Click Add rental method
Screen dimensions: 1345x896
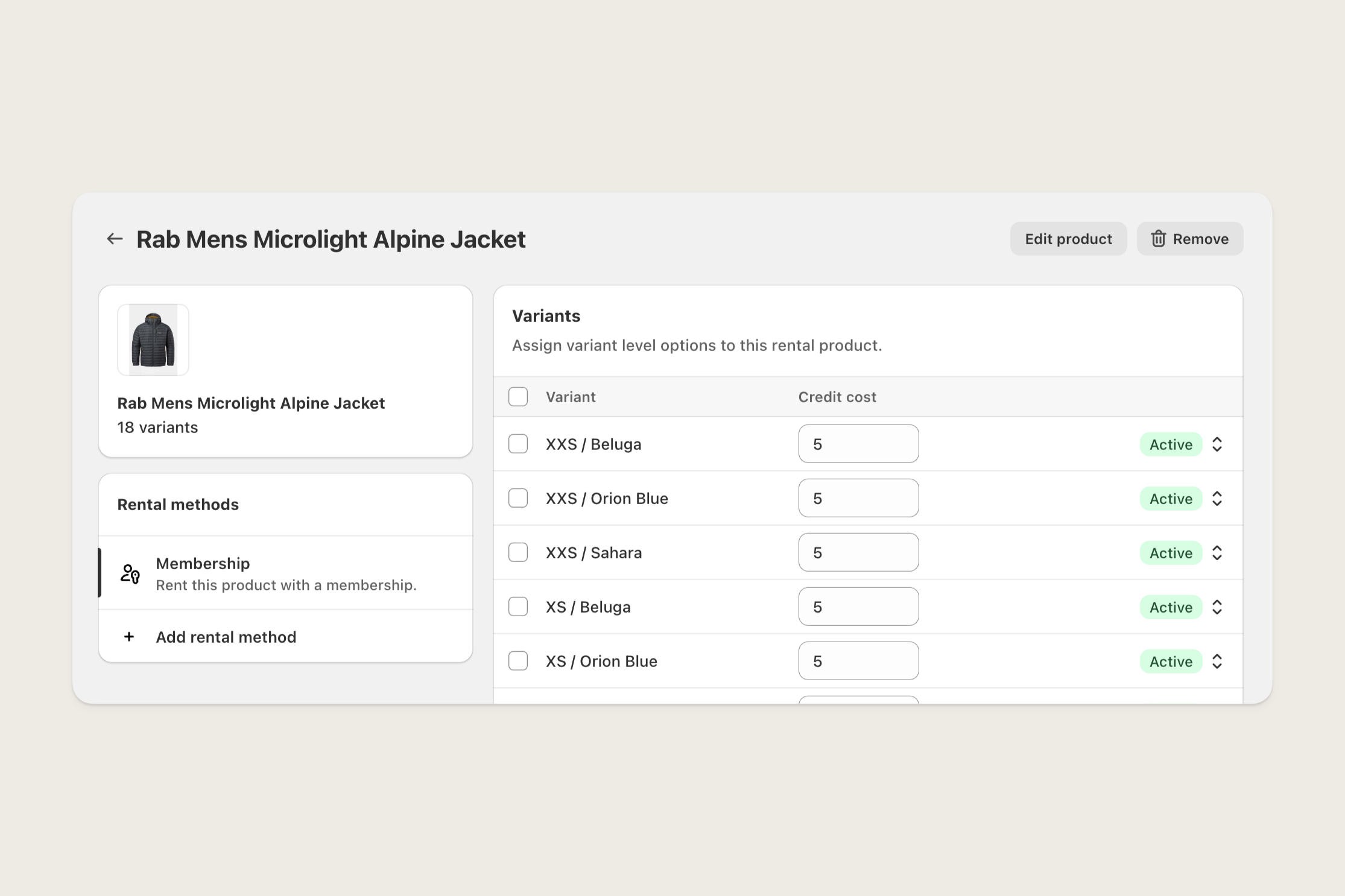(286, 637)
